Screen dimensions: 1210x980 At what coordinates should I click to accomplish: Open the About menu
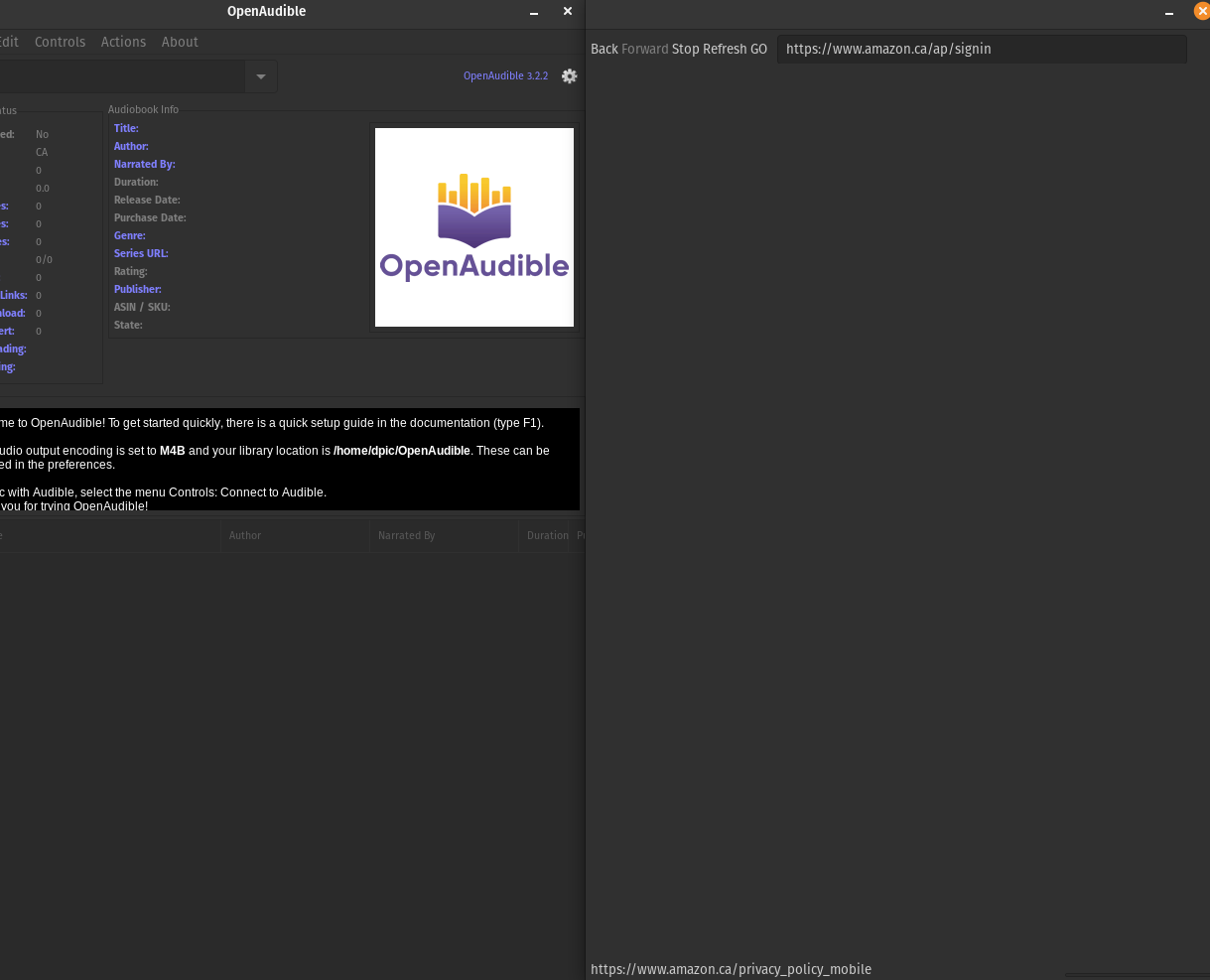[x=180, y=42]
